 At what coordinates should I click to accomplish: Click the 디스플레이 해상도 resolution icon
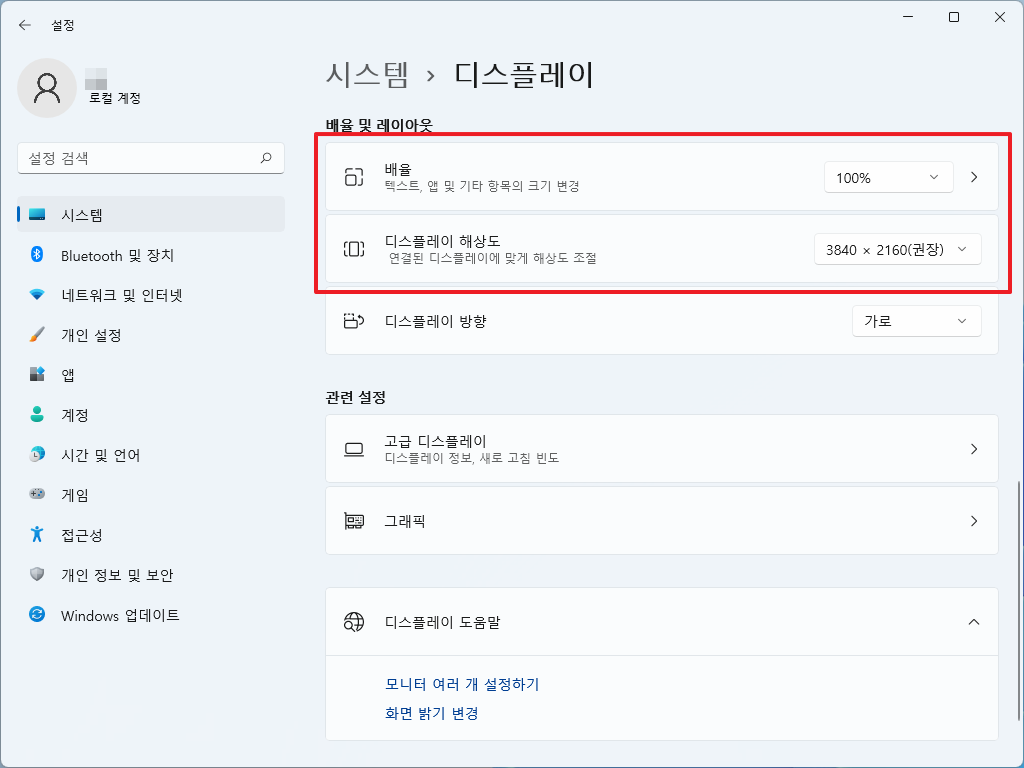(x=354, y=249)
